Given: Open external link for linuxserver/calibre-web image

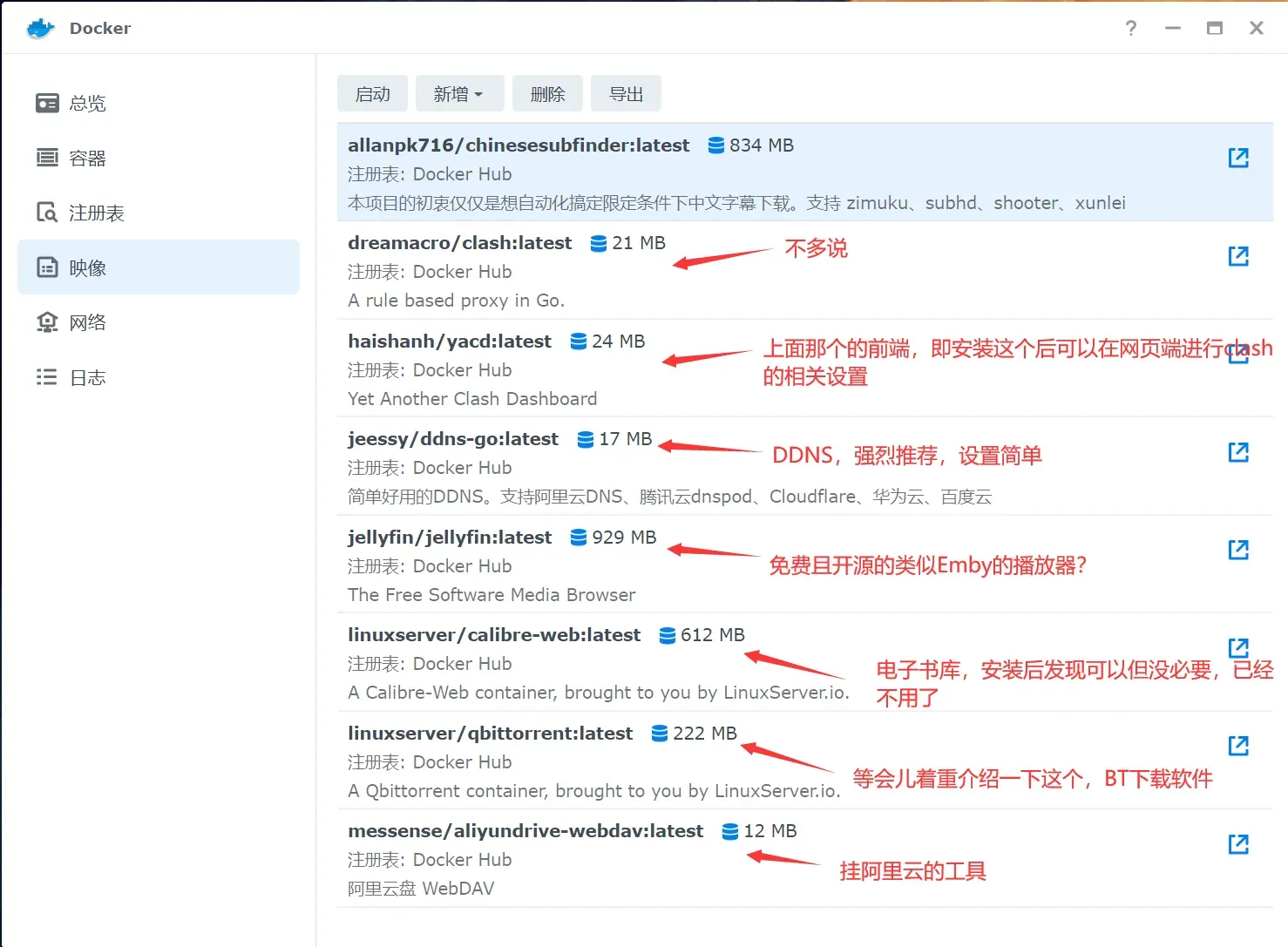Looking at the screenshot, I should pyautogui.click(x=1238, y=647).
